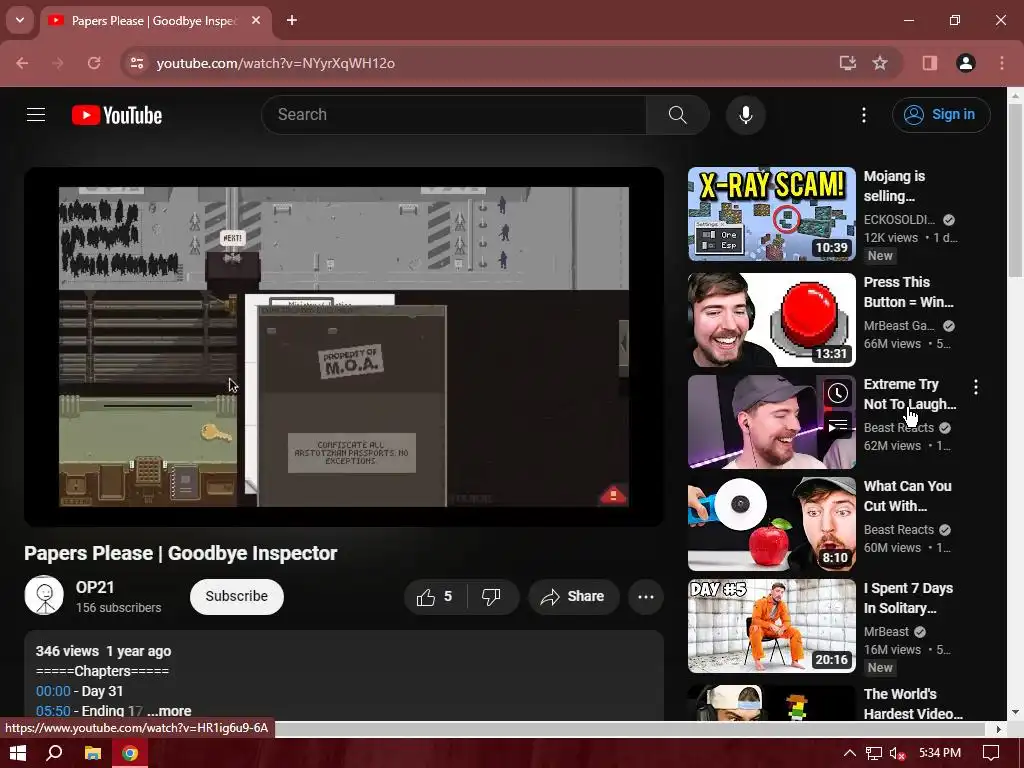Open Chrome three-dot menu

pyautogui.click(x=1002, y=63)
